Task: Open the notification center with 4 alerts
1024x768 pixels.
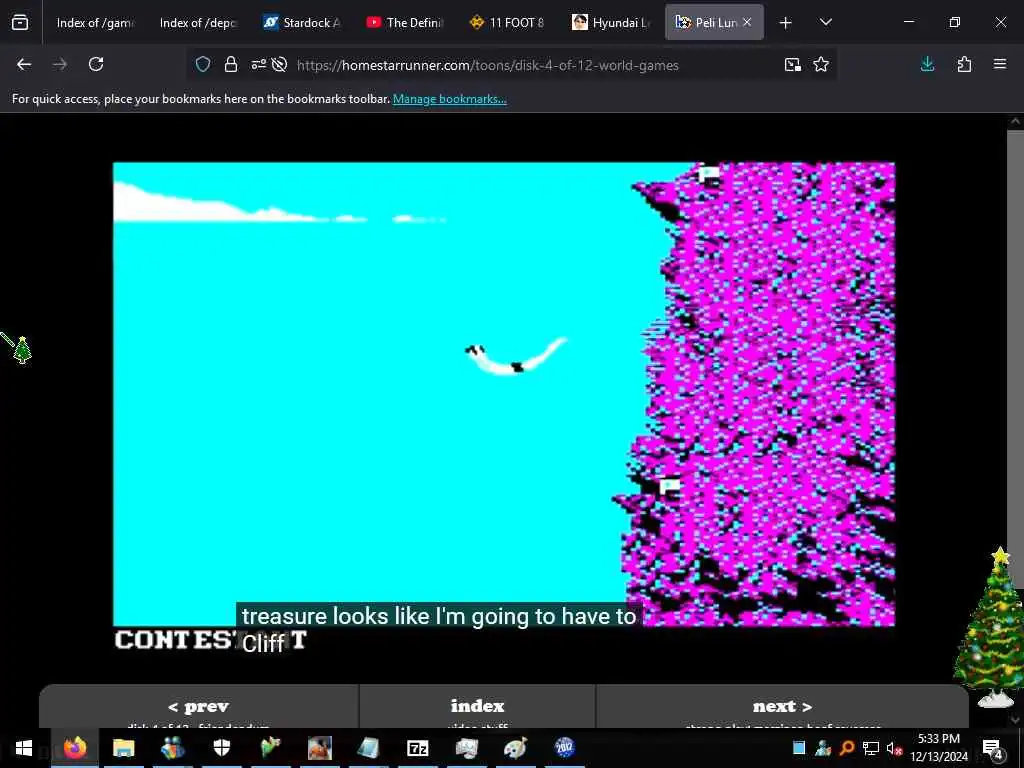Action: tap(992, 748)
